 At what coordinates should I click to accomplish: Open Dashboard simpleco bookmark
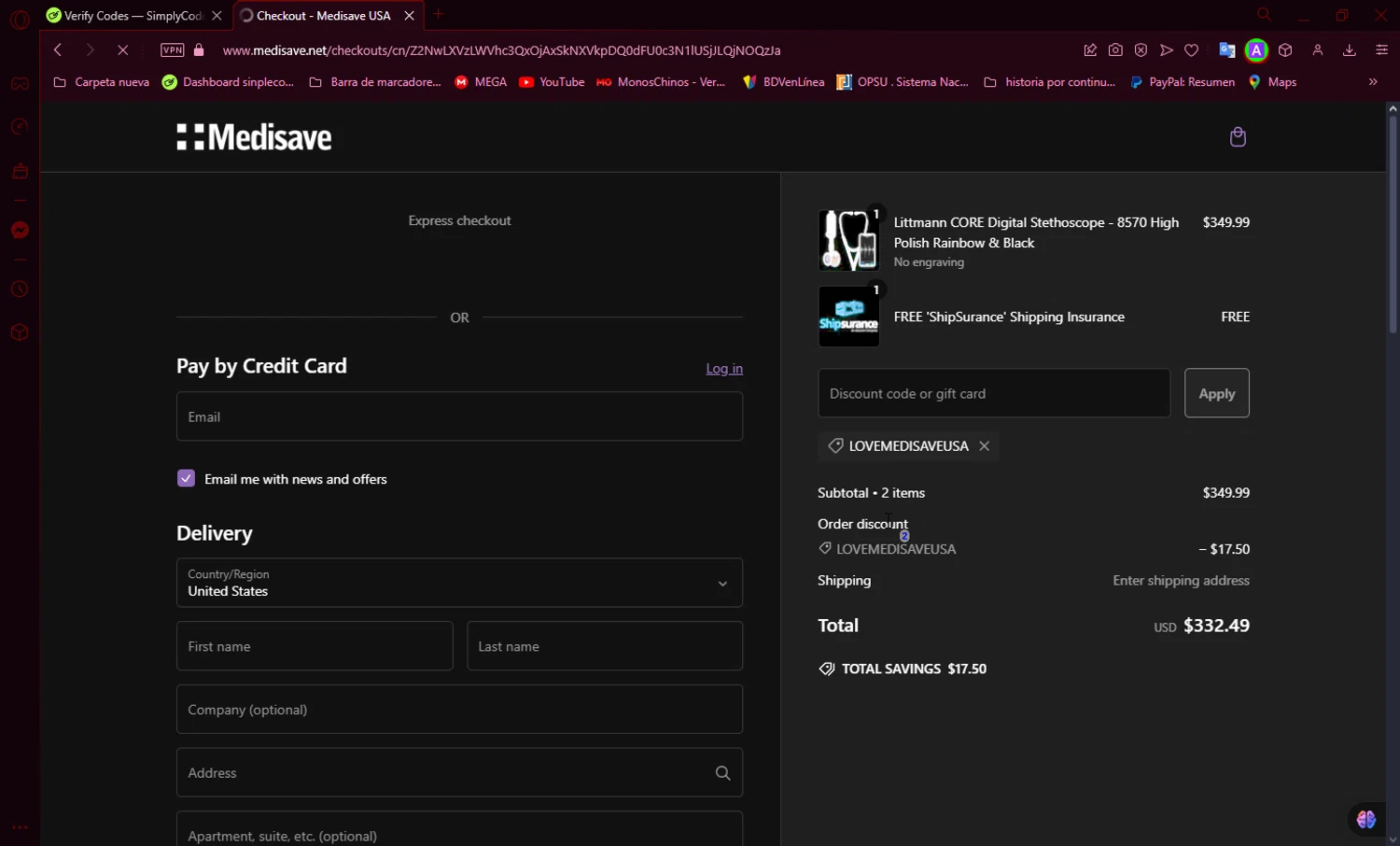pos(228,82)
